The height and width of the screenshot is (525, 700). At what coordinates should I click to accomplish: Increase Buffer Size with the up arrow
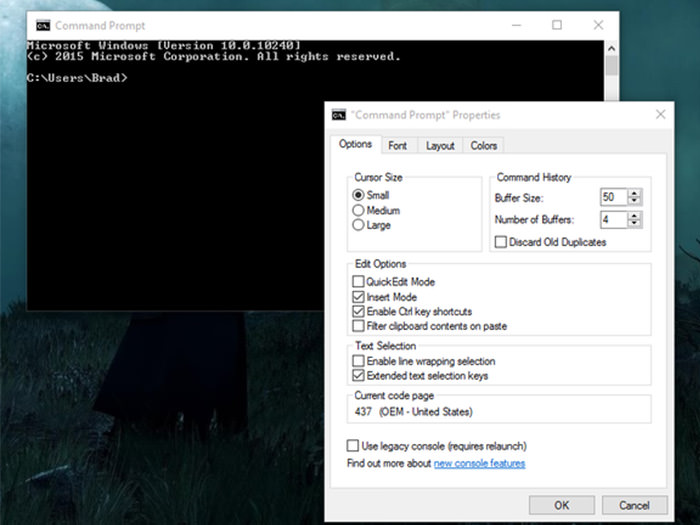635,193
